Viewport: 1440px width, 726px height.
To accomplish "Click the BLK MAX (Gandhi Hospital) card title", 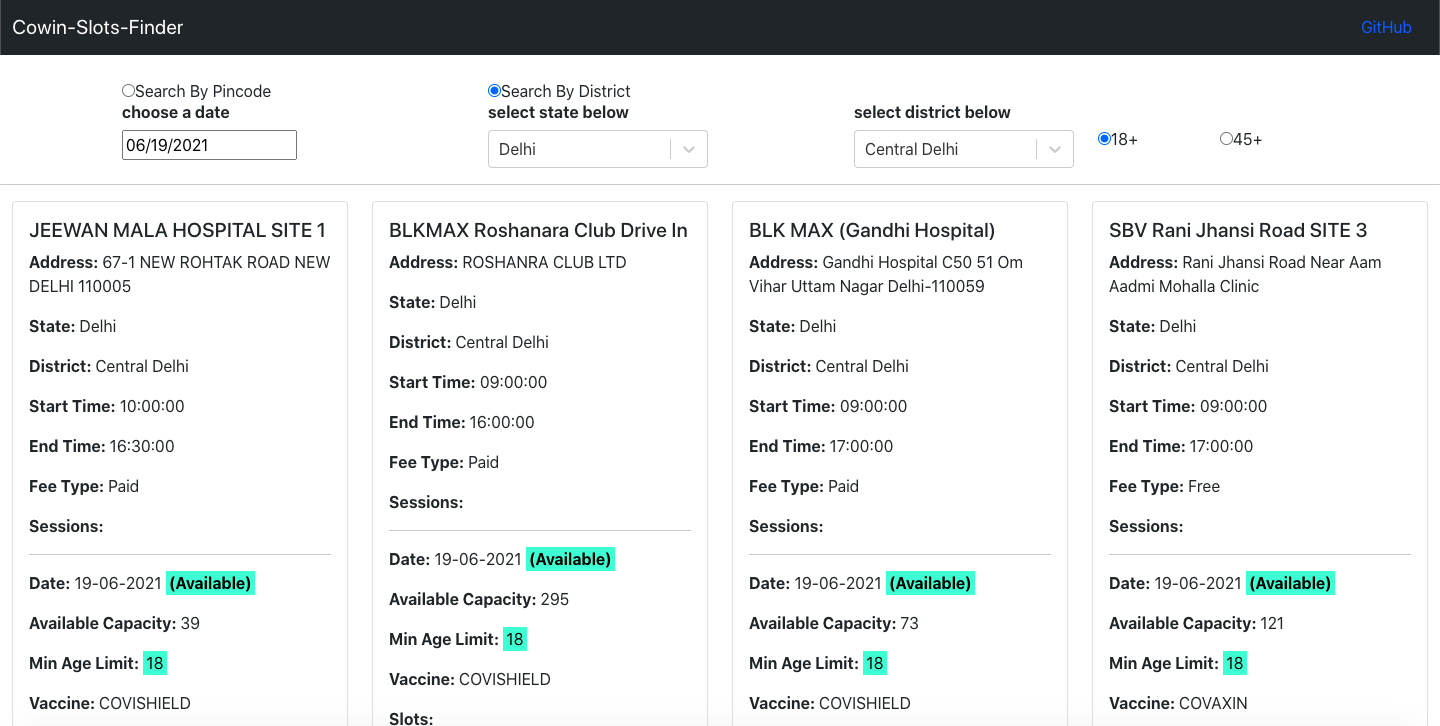I will click(872, 230).
